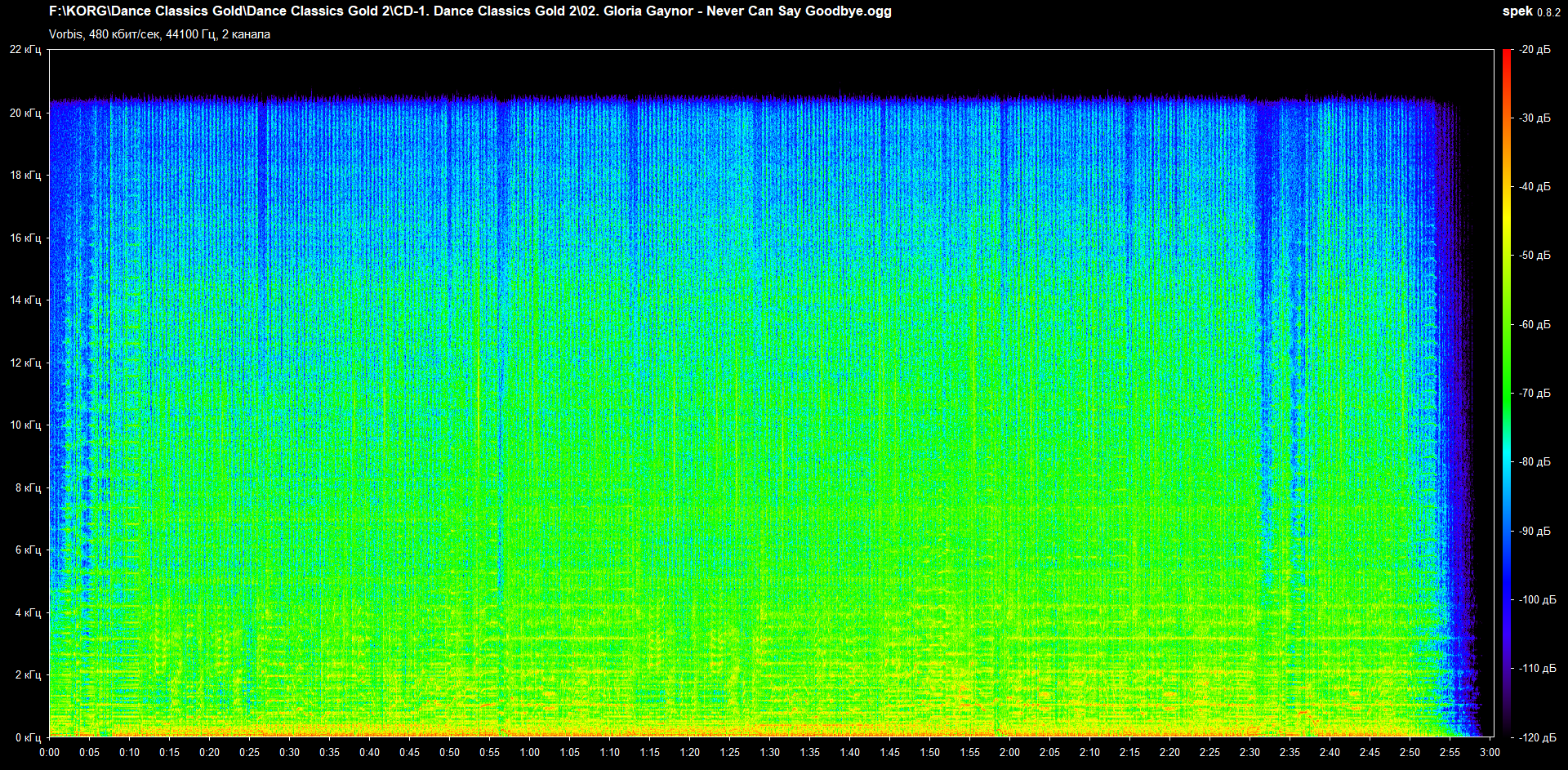Click the .ogg file path title

[x=470, y=11]
